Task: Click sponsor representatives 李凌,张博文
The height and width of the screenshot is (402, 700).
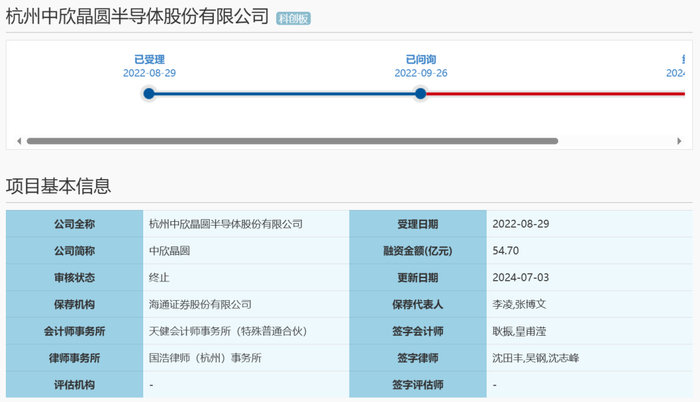Action: pyautogui.click(x=590, y=304)
